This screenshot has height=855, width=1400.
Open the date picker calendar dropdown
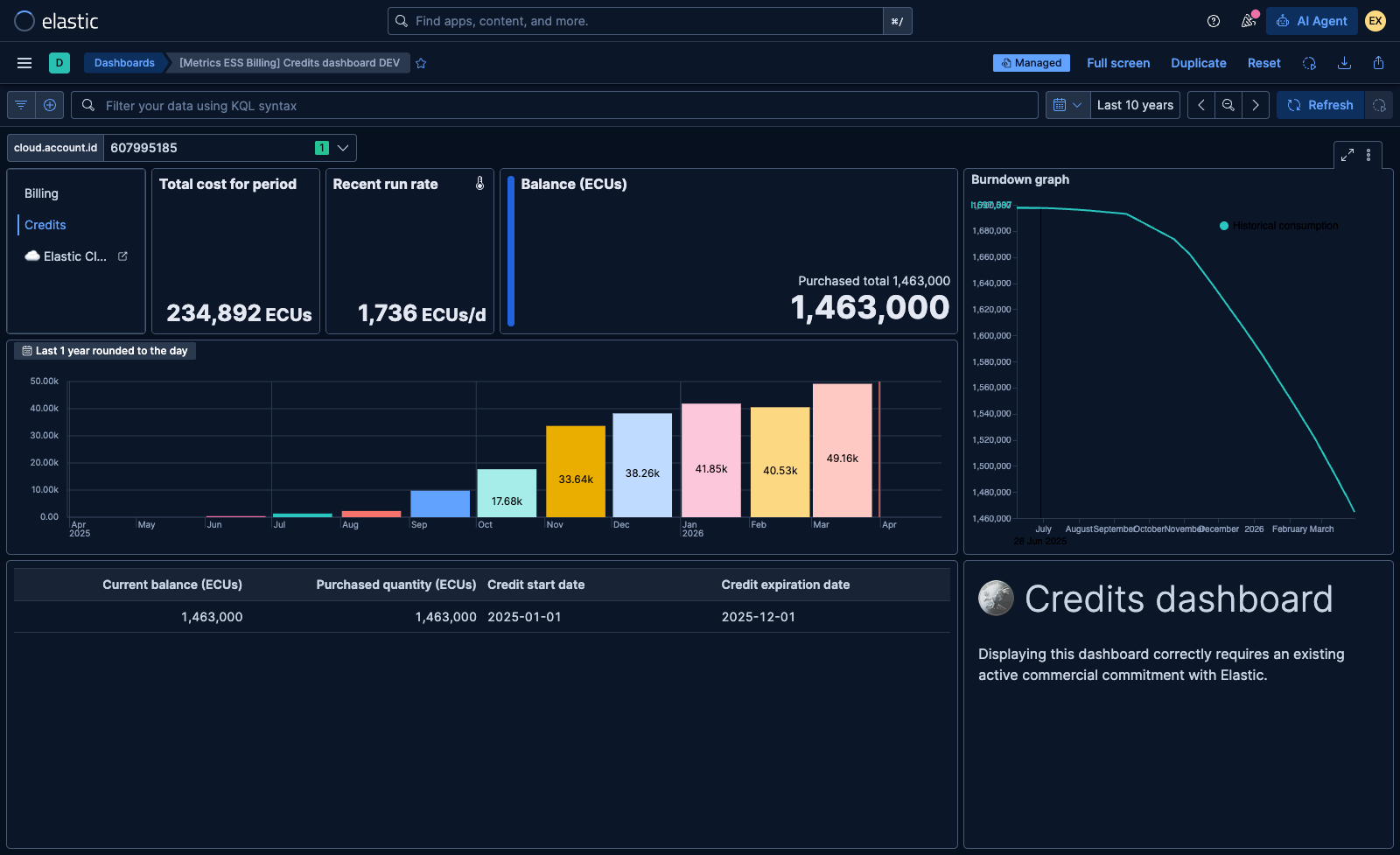[1067, 105]
